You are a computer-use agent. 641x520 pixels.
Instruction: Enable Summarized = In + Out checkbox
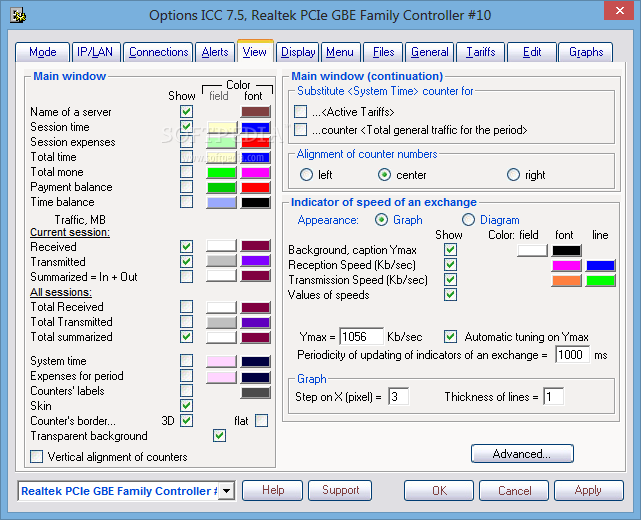(186, 276)
